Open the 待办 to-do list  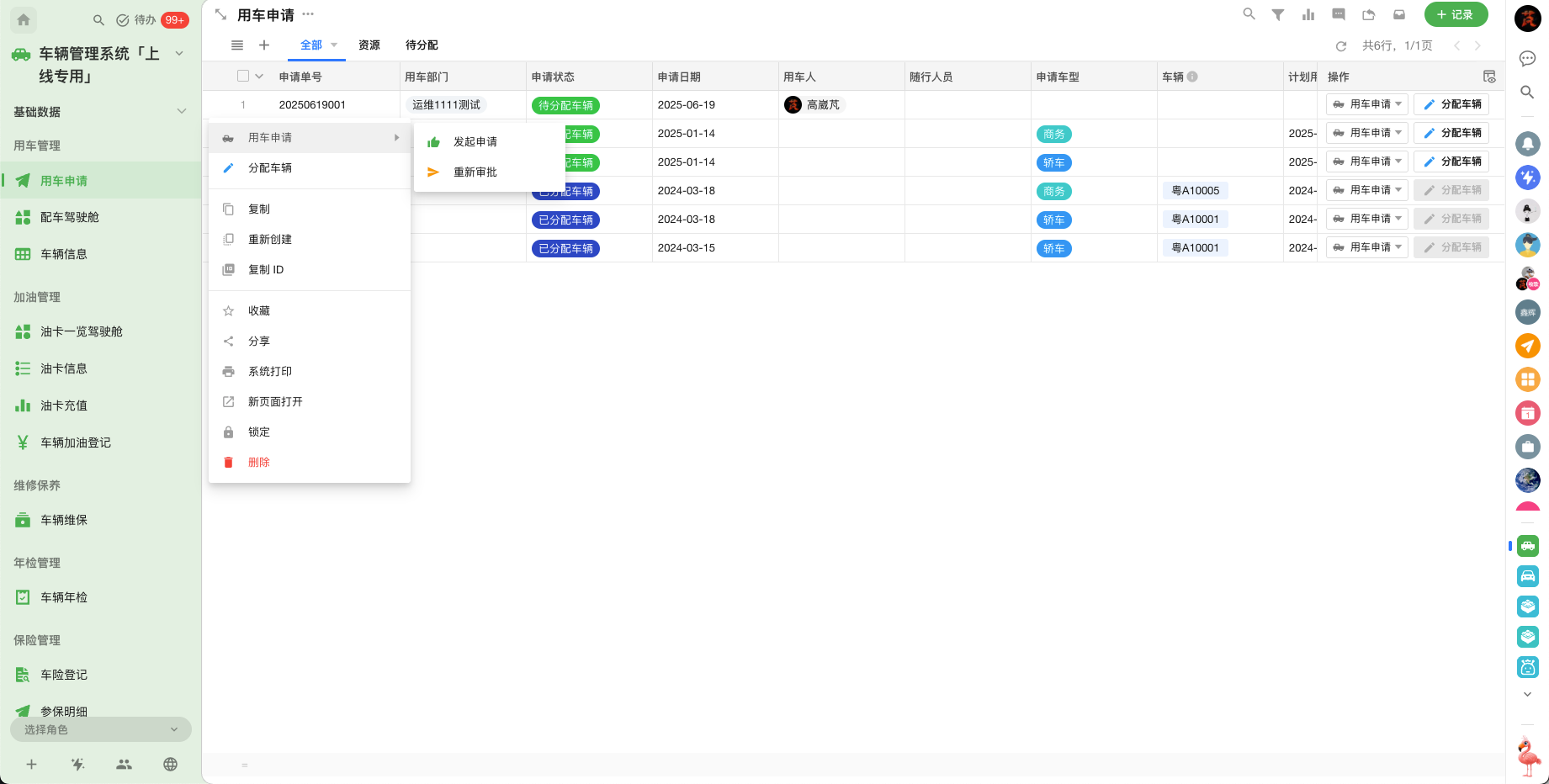pyautogui.click(x=136, y=19)
